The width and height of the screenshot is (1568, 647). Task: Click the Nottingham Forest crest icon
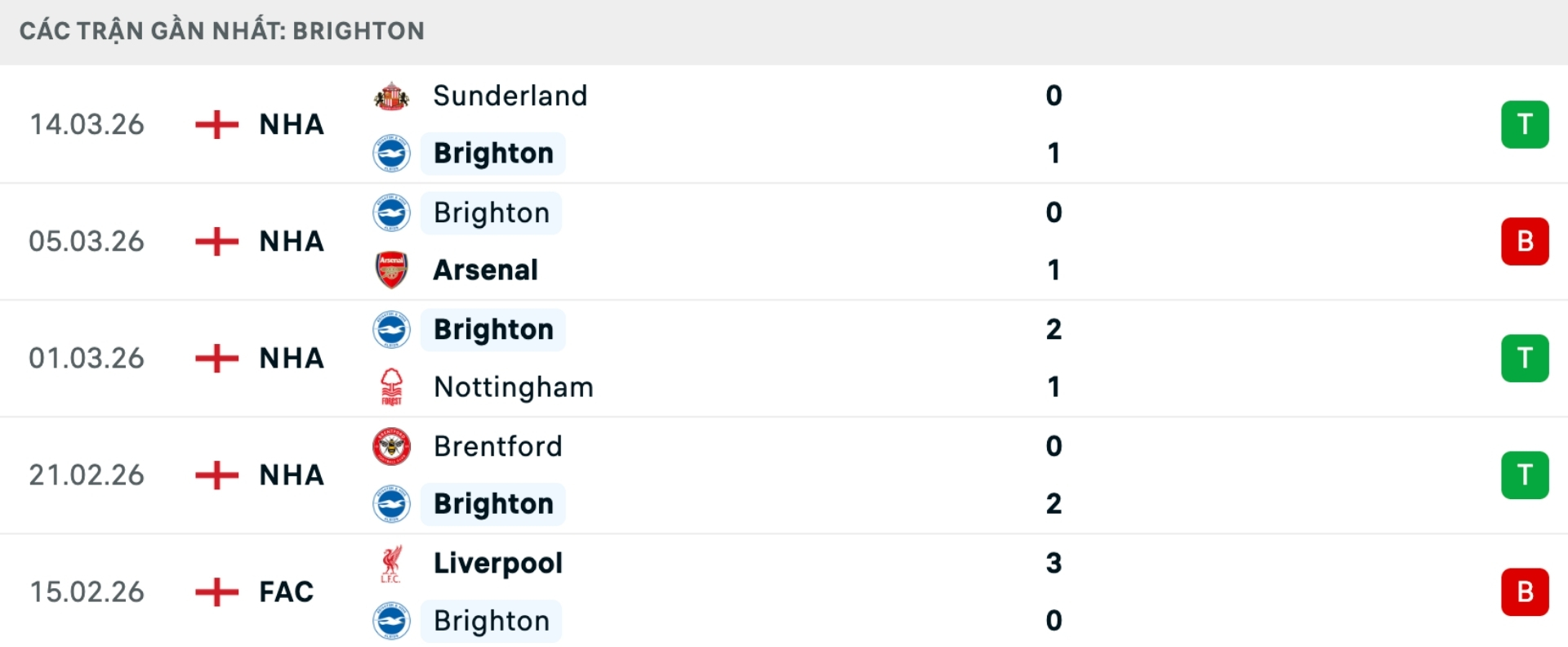click(x=391, y=386)
